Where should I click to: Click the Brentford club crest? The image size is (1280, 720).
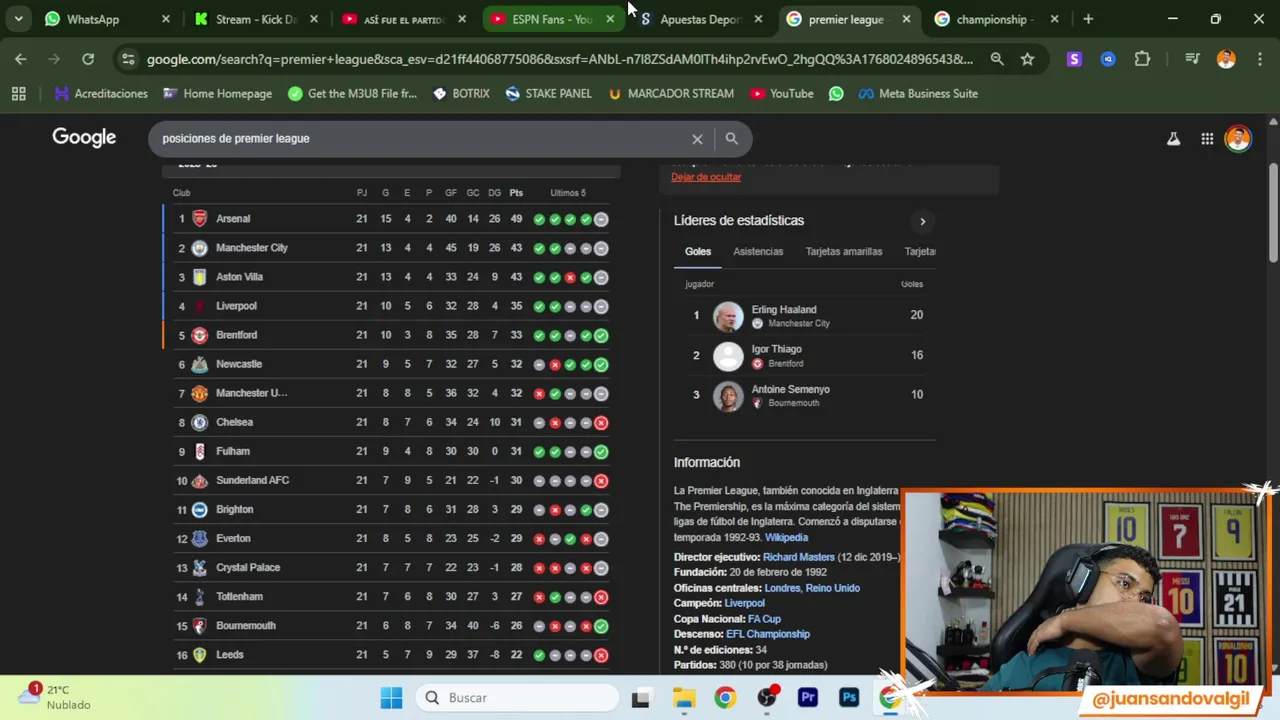[x=199, y=335]
